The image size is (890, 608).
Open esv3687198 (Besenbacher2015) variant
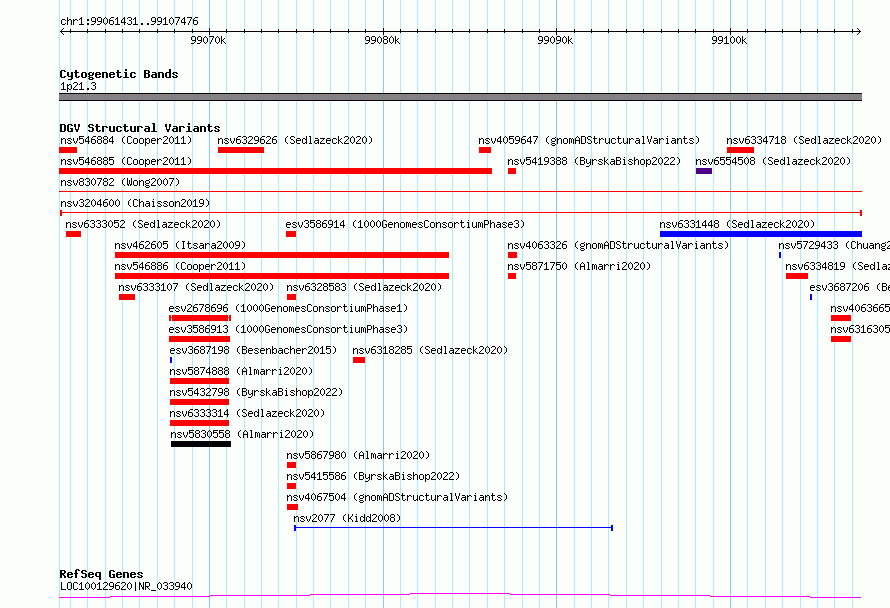pyautogui.click(x=253, y=350)
